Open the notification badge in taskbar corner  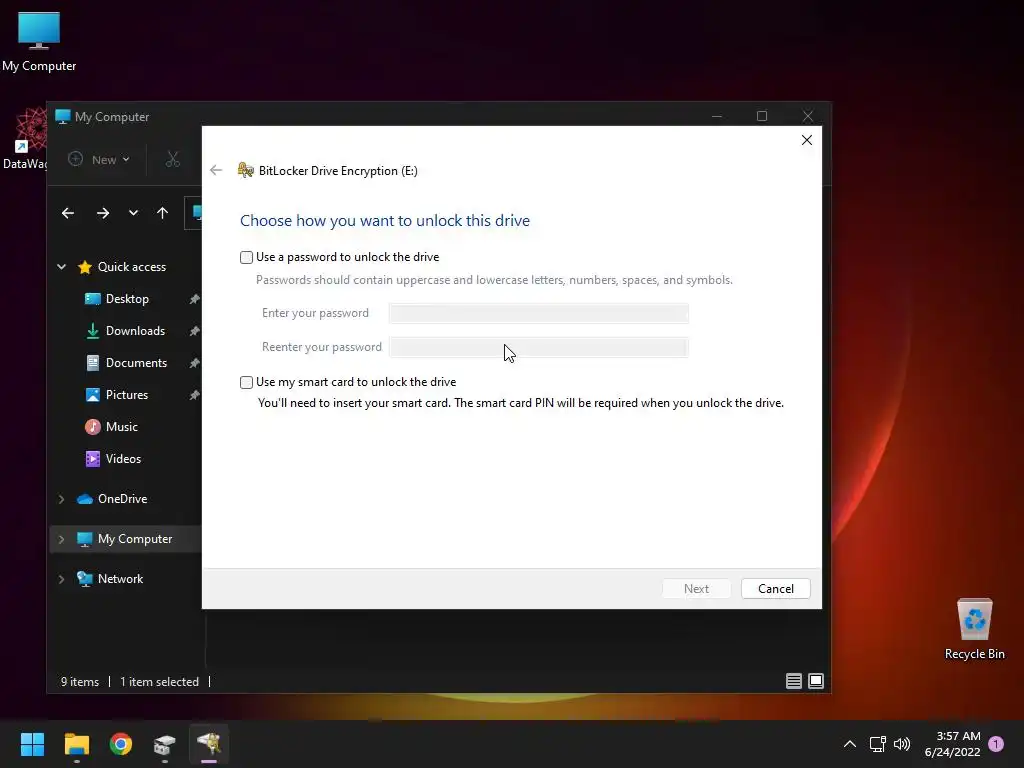click(996, 744)
